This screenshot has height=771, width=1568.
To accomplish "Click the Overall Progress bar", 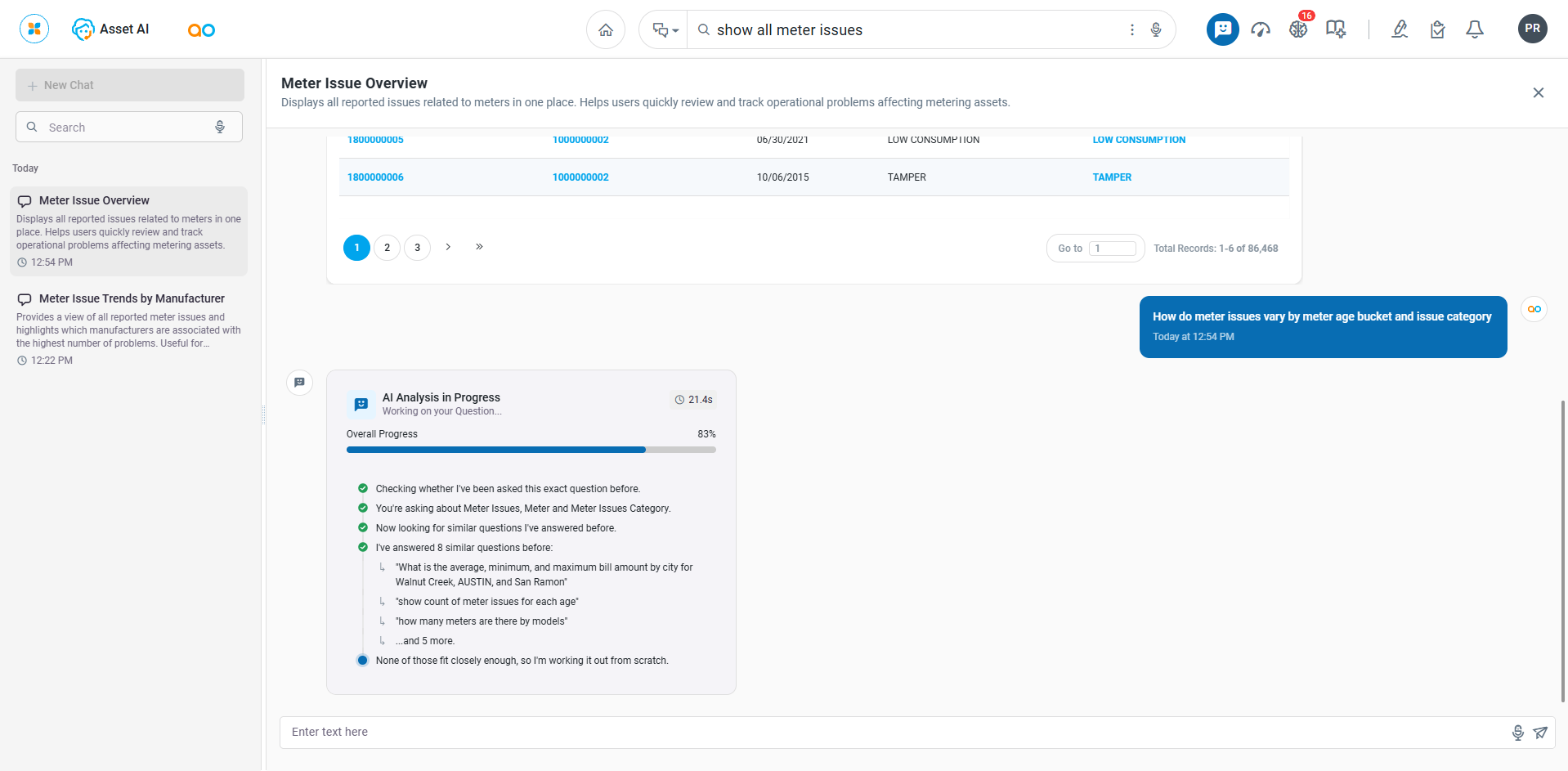I will point(531,450).
